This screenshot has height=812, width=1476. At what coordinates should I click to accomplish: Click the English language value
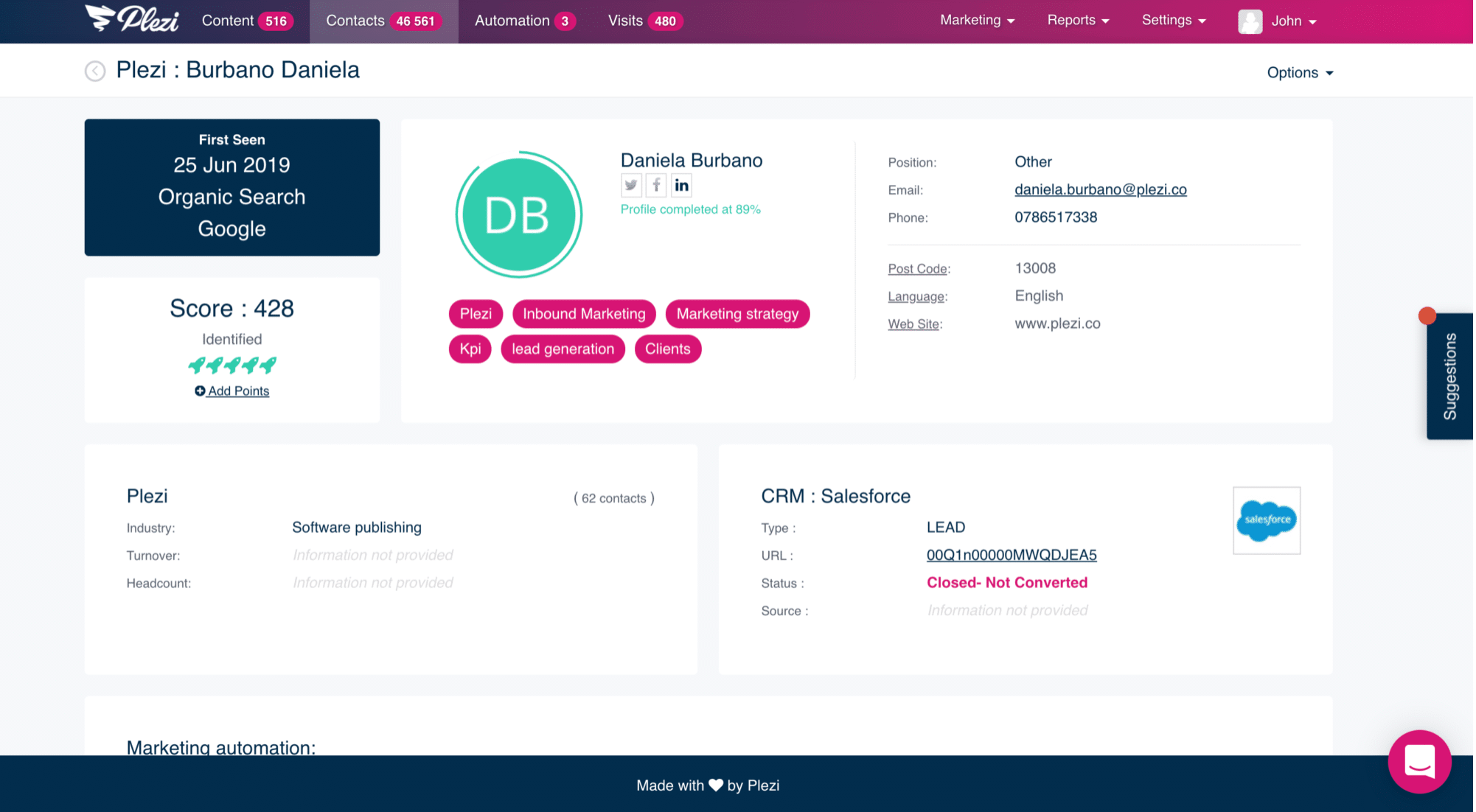click(x=1039, y=295)
